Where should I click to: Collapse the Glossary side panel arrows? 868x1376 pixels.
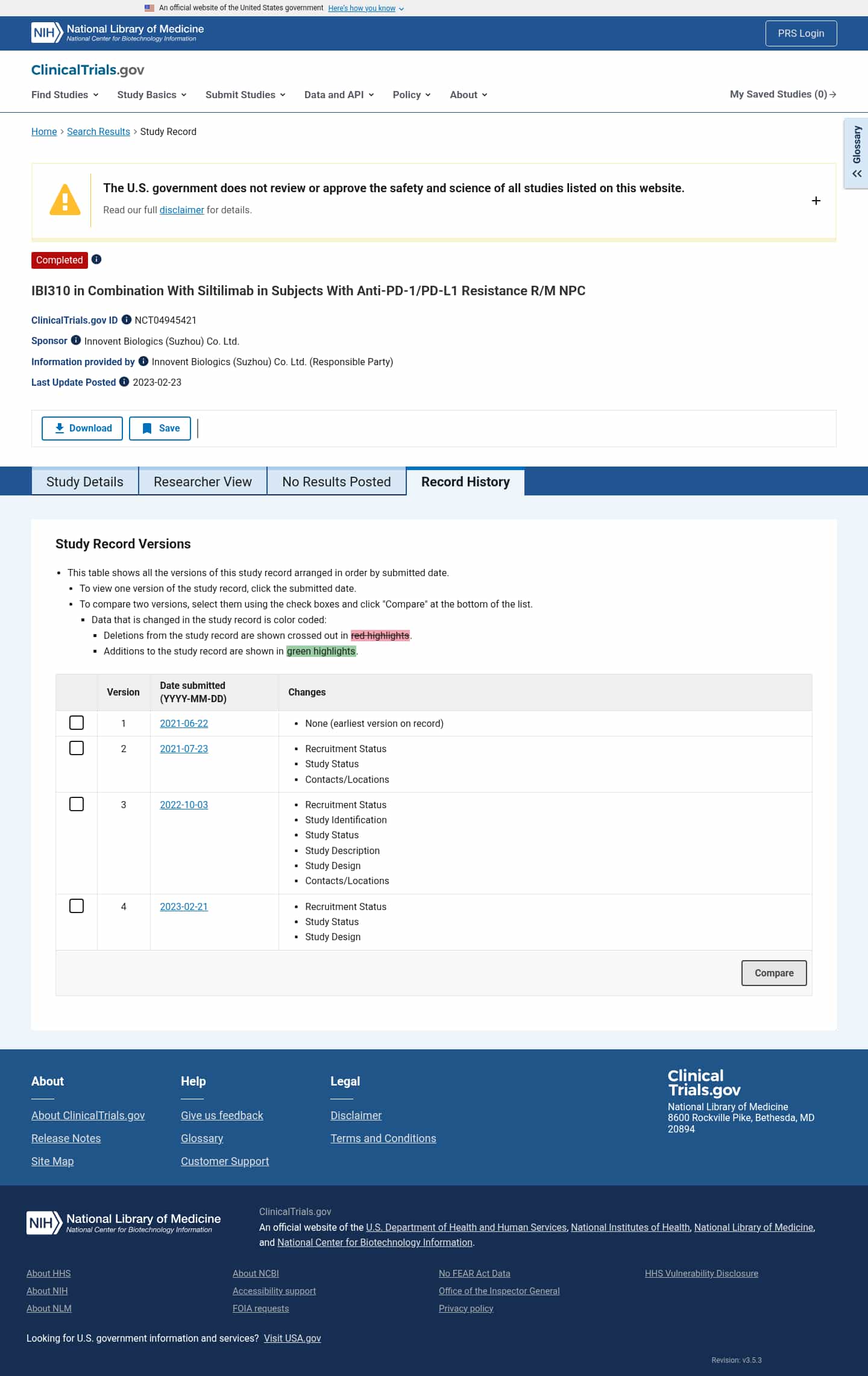click(857, 174)
